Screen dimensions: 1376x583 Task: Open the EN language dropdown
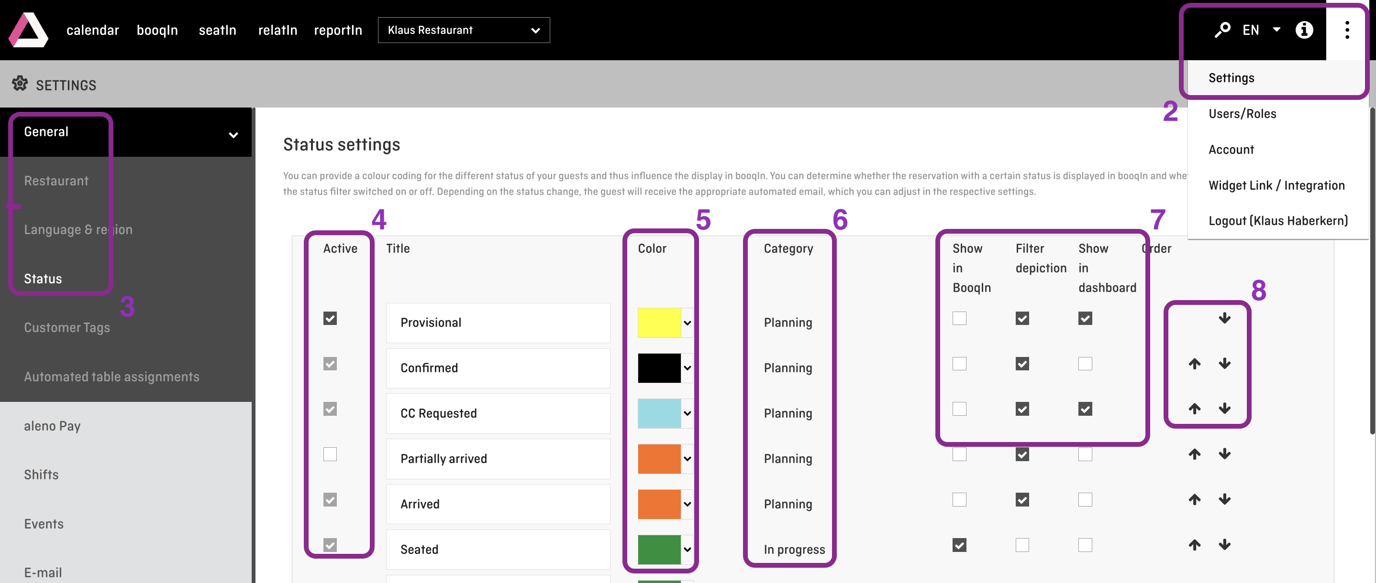(x=1261, y=30)
